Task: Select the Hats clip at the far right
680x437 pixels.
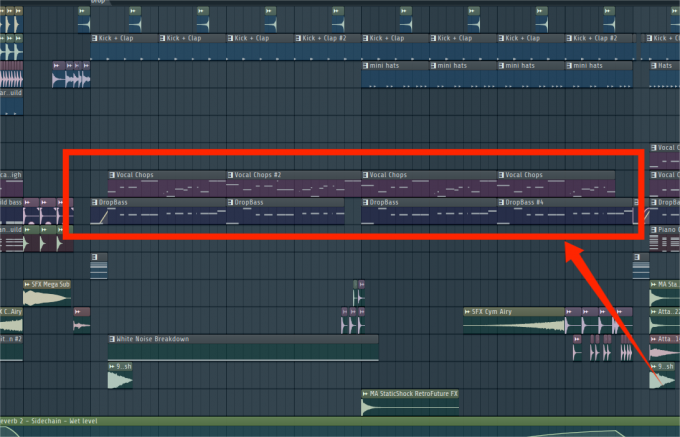Action: click(667, 66)
